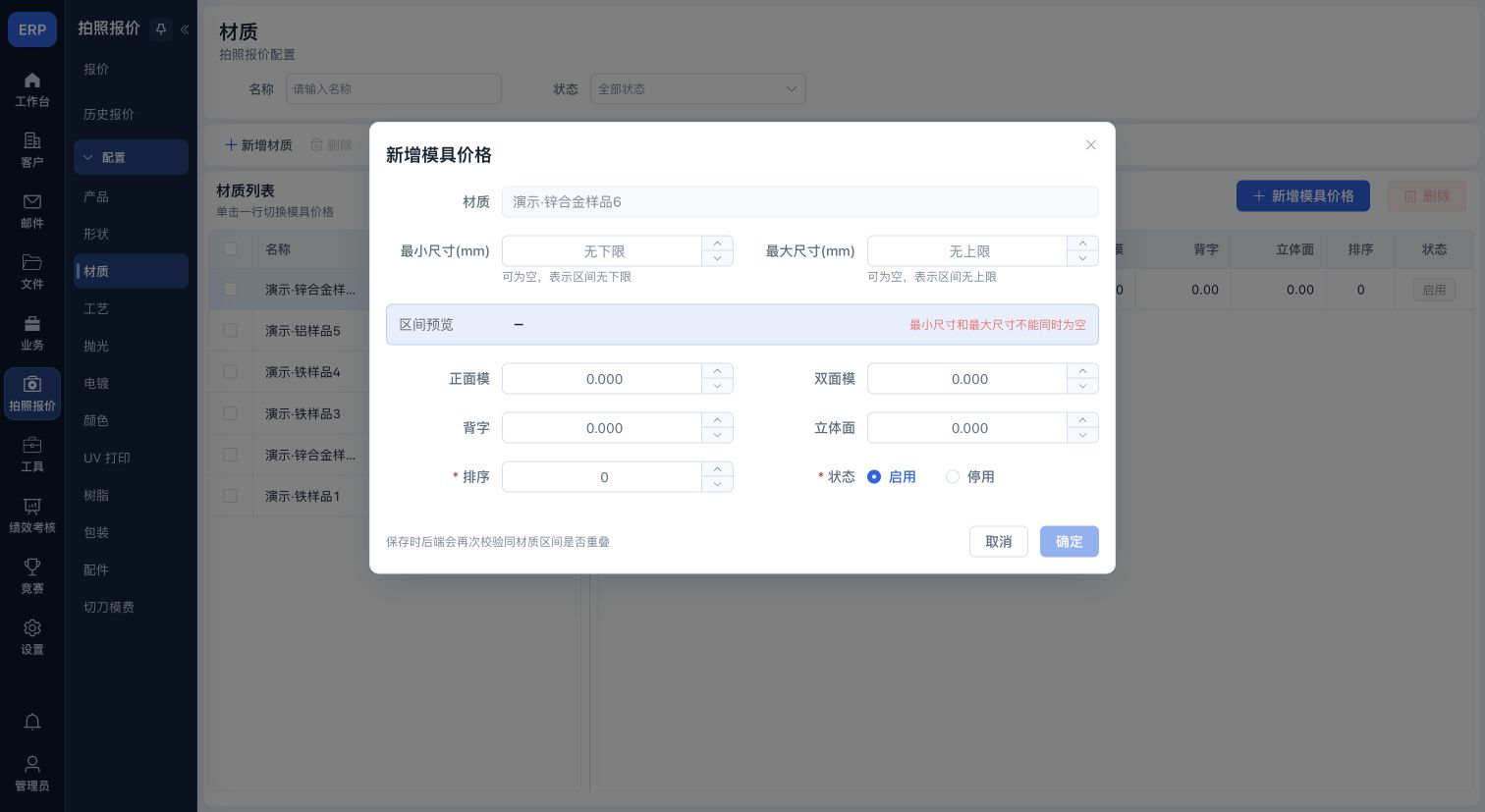This screenshot has height=812, width=1485.
Task: Decrease the 背字 price
Action: (717, 435)
